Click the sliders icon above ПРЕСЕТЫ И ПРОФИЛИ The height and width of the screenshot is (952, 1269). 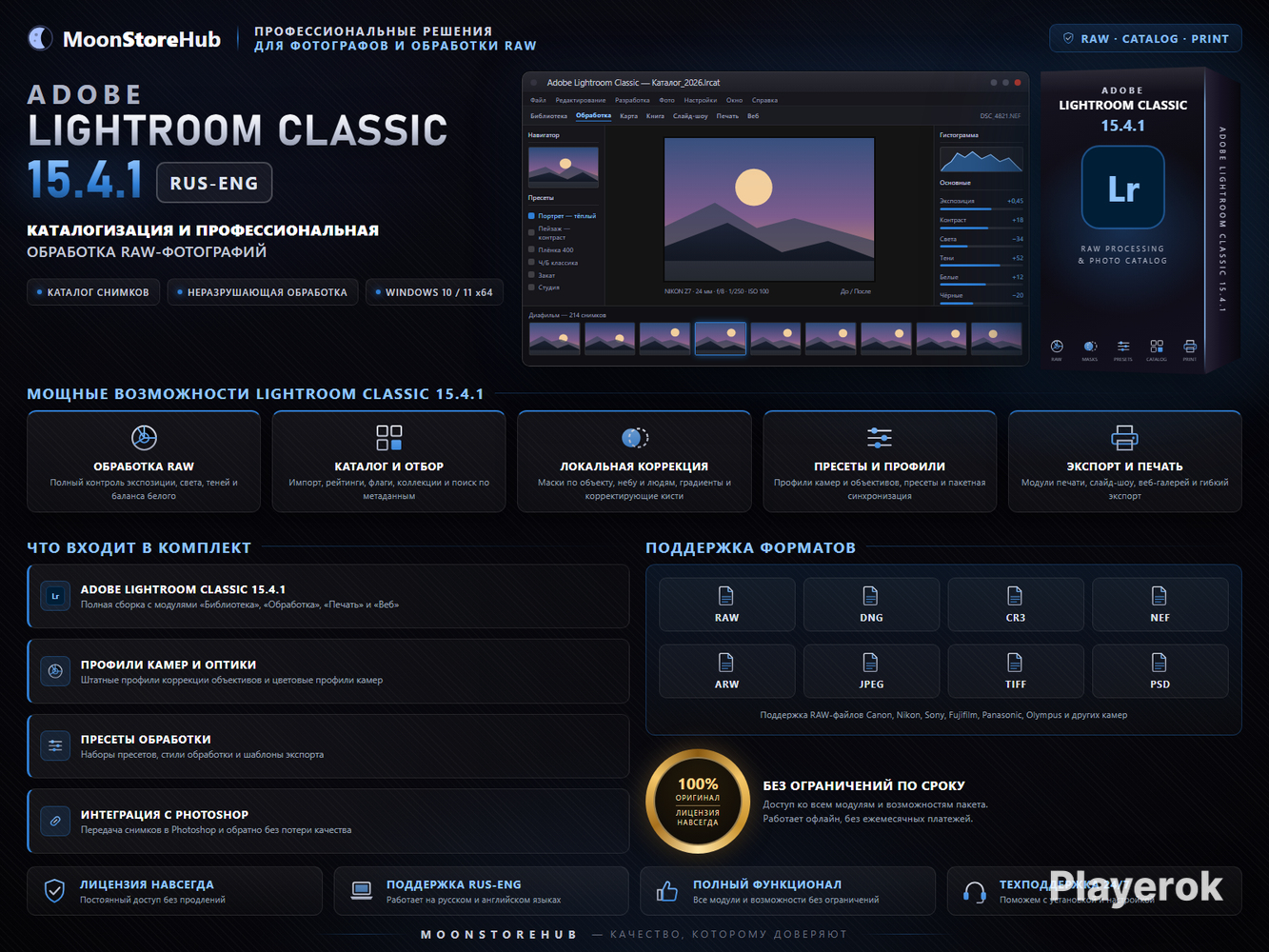pyautogui.click(x=880, y=437)
